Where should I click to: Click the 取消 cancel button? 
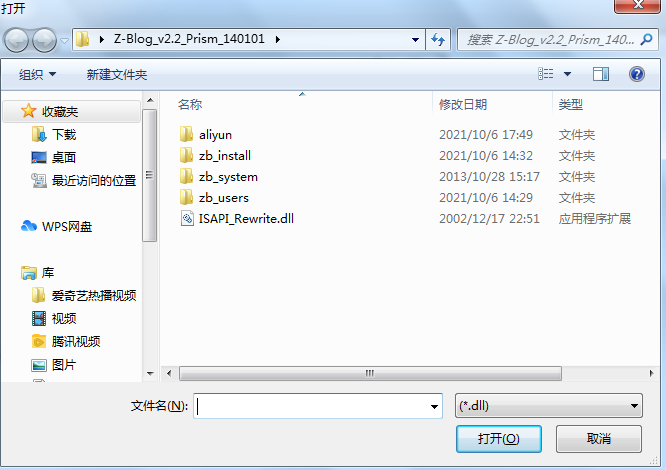click(x=598, y=439)
